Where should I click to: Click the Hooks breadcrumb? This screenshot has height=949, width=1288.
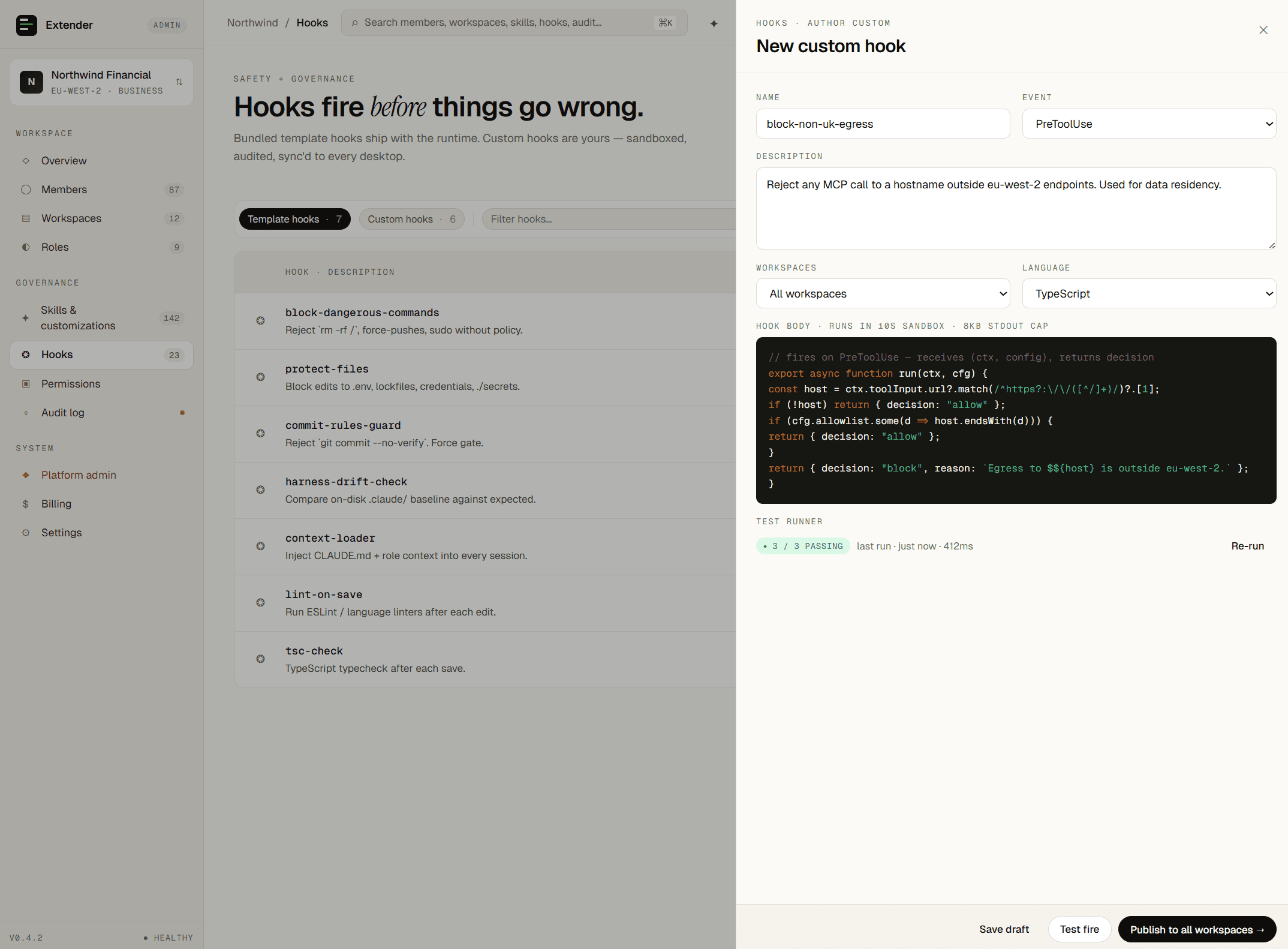pyautogui.click(x=312, y=23)
